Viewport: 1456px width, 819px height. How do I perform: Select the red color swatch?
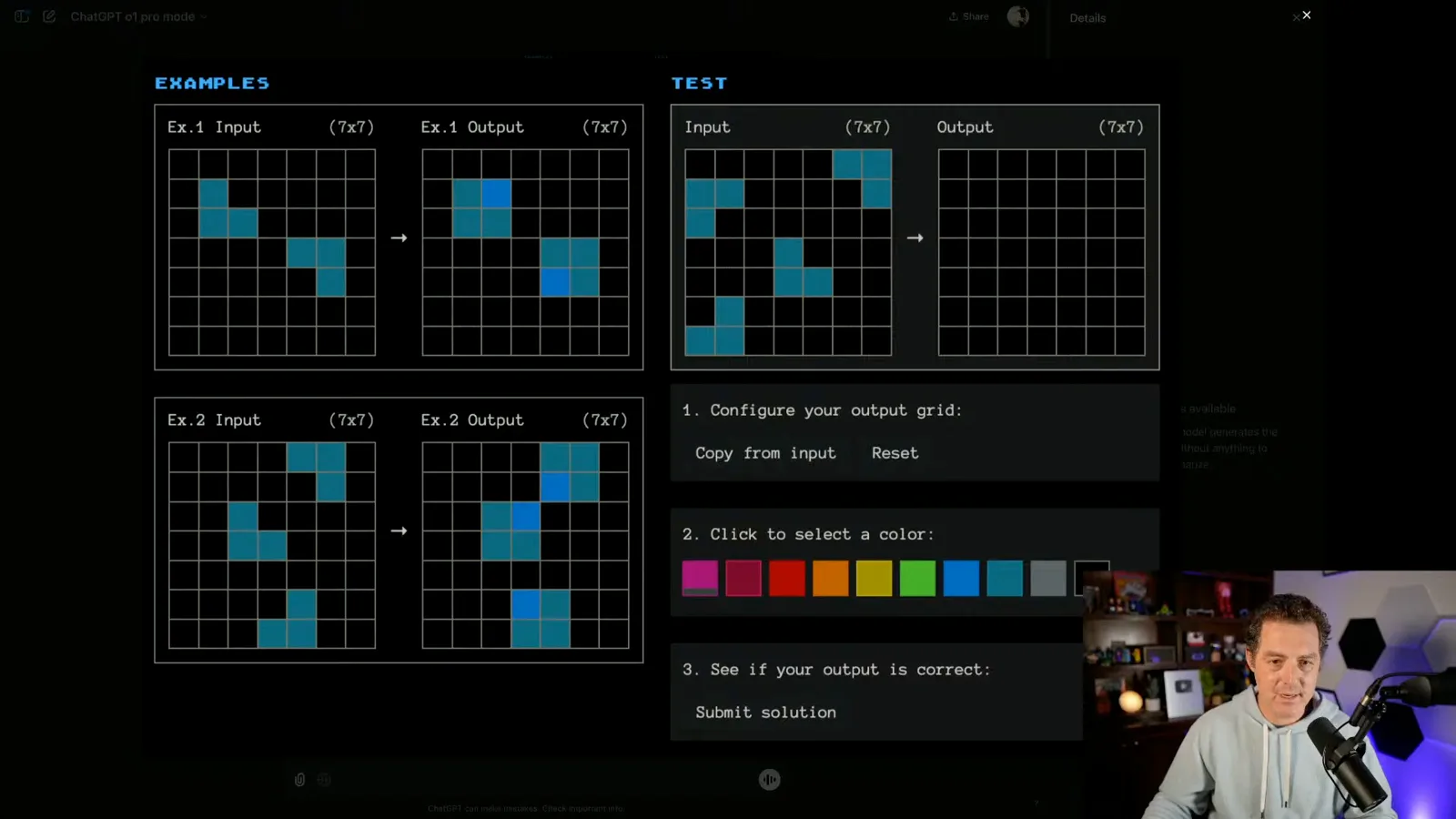[787, 578]
